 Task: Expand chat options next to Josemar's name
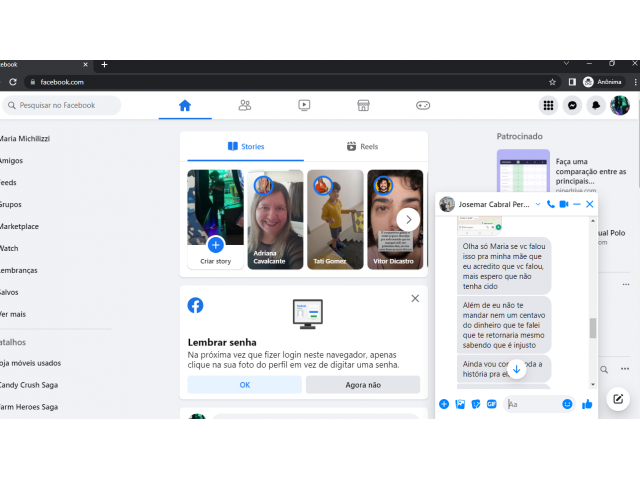[x=538, y=204]
